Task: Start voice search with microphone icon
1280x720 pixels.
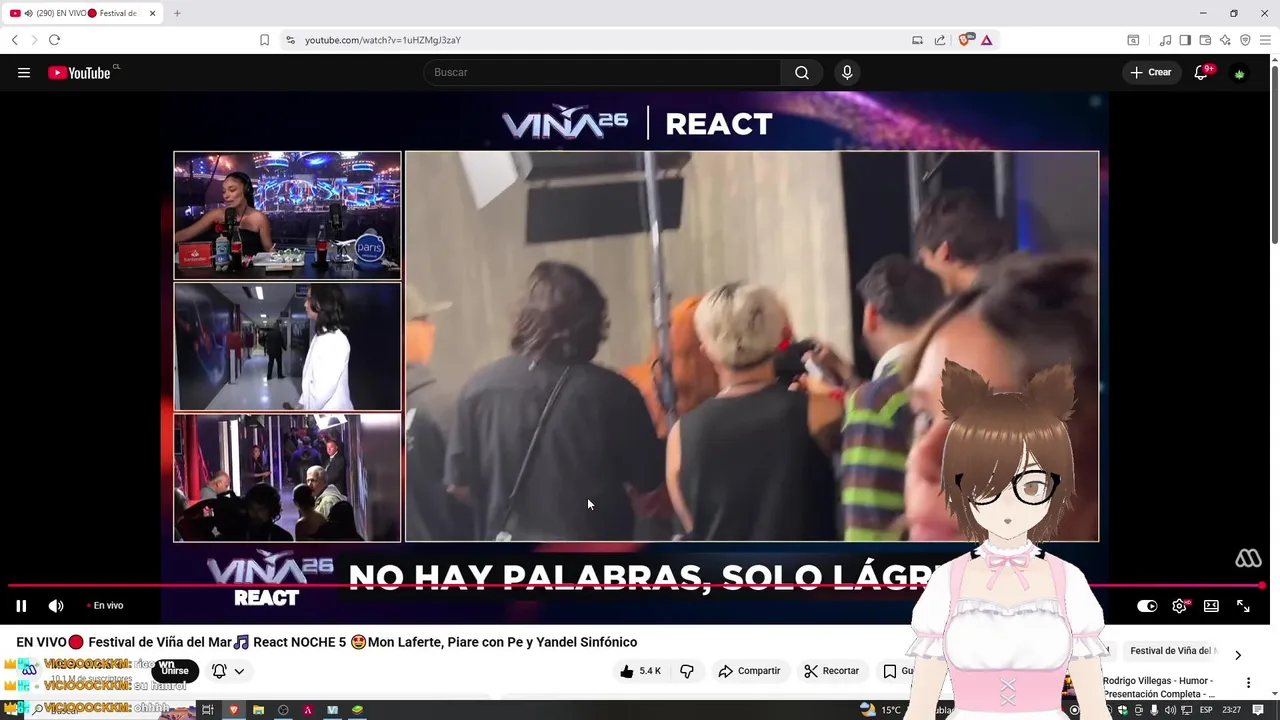Action: tap(847, 72)
